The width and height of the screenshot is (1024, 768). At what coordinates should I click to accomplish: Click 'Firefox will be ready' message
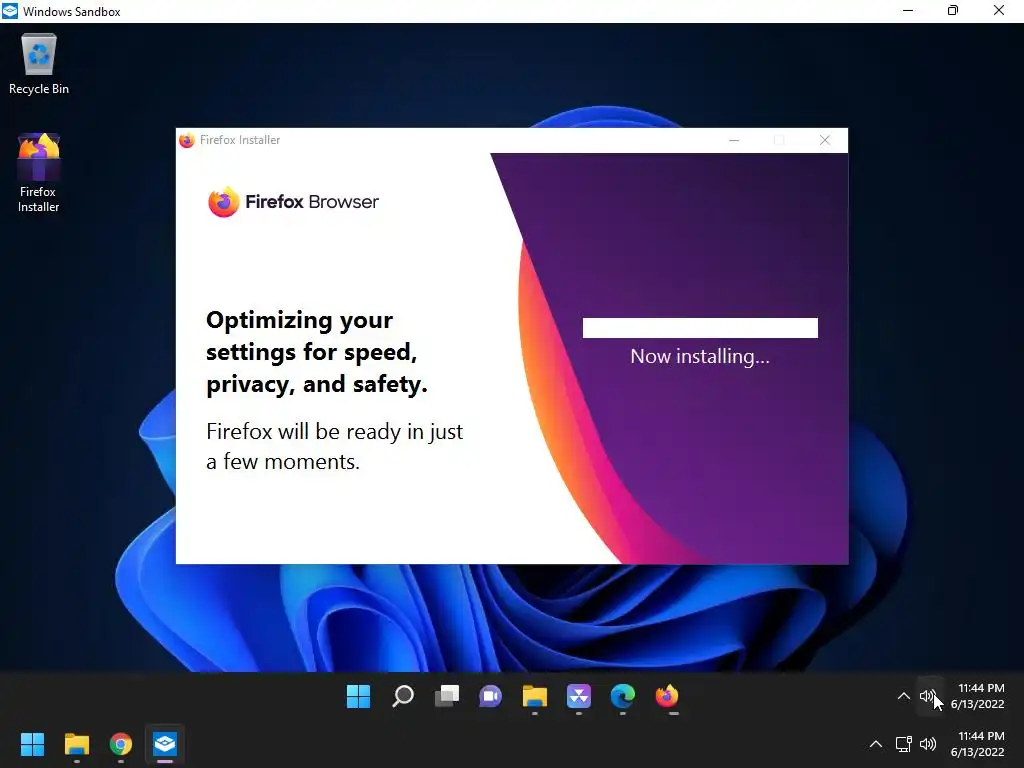(334, 447)
